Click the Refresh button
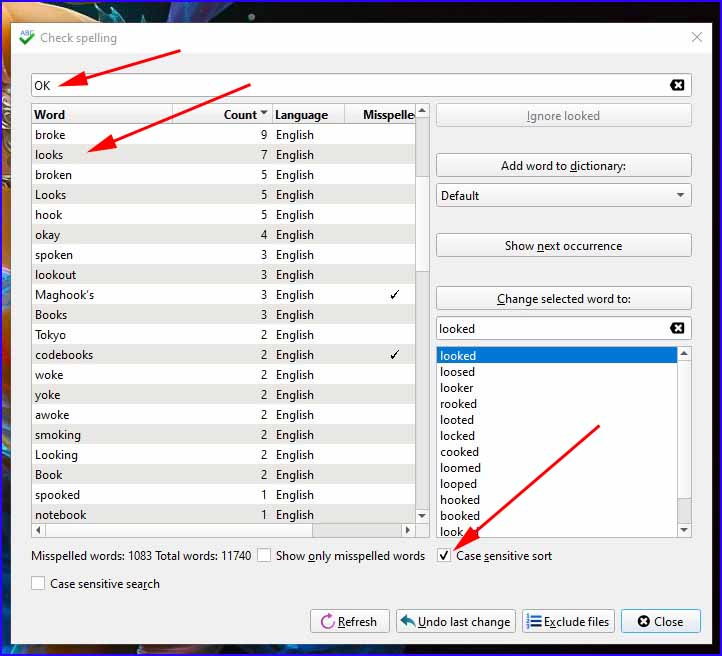722x656 pixels. point(349,621)
